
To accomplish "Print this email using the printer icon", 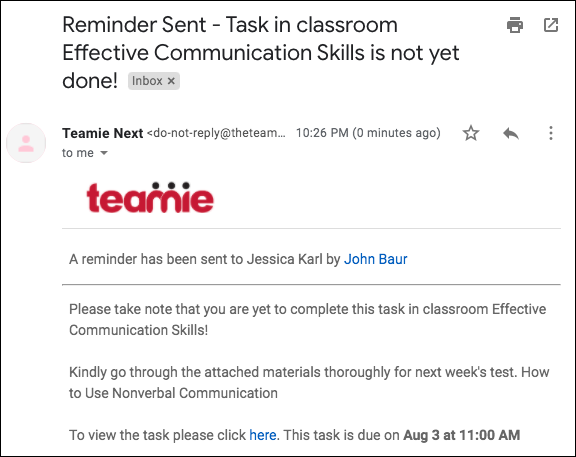I will [x=515, y=25].
